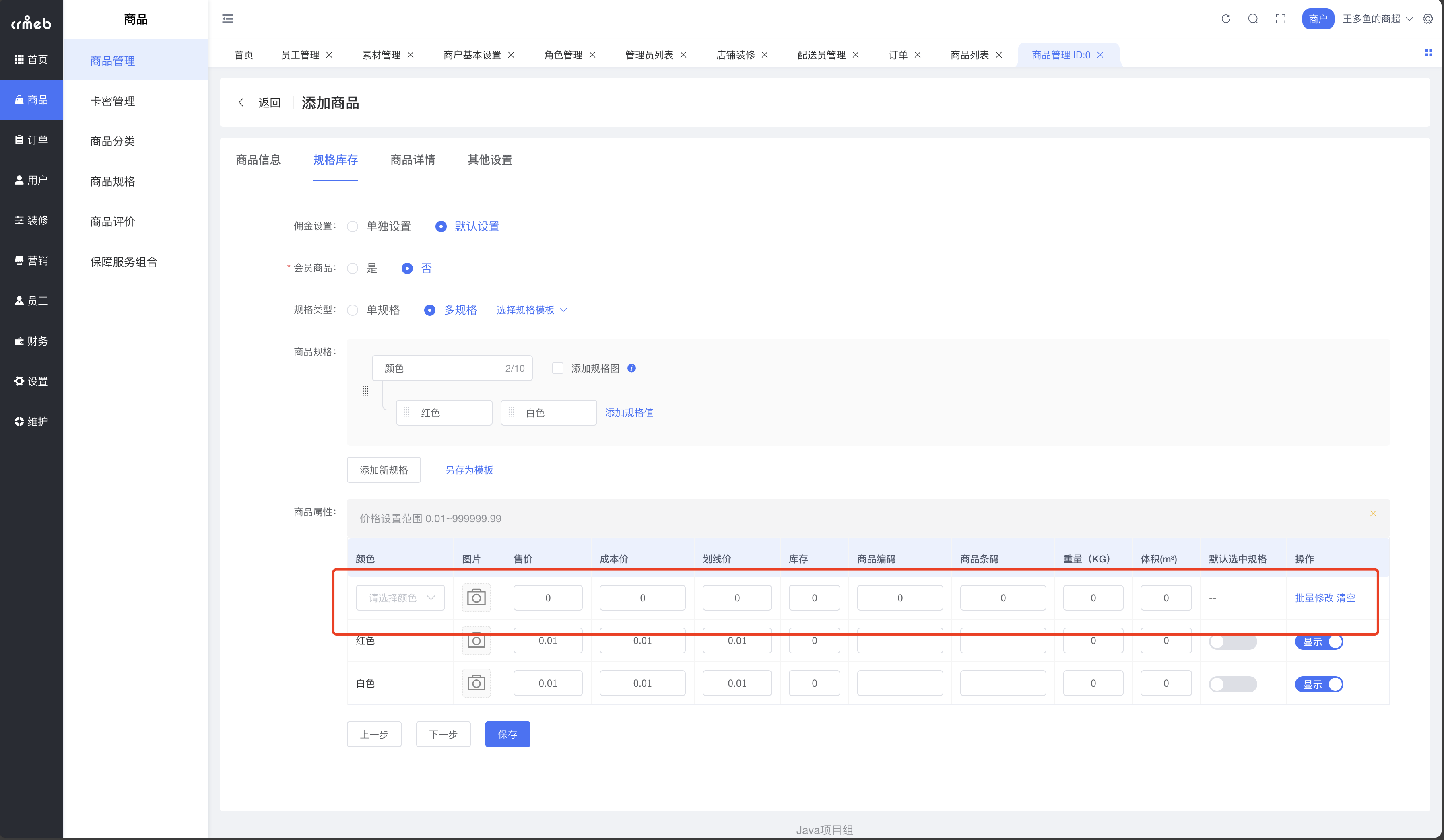Viewport: 1444px width, 840px height.
Task: Switch to 商品详情 tab
Action: 413,160
